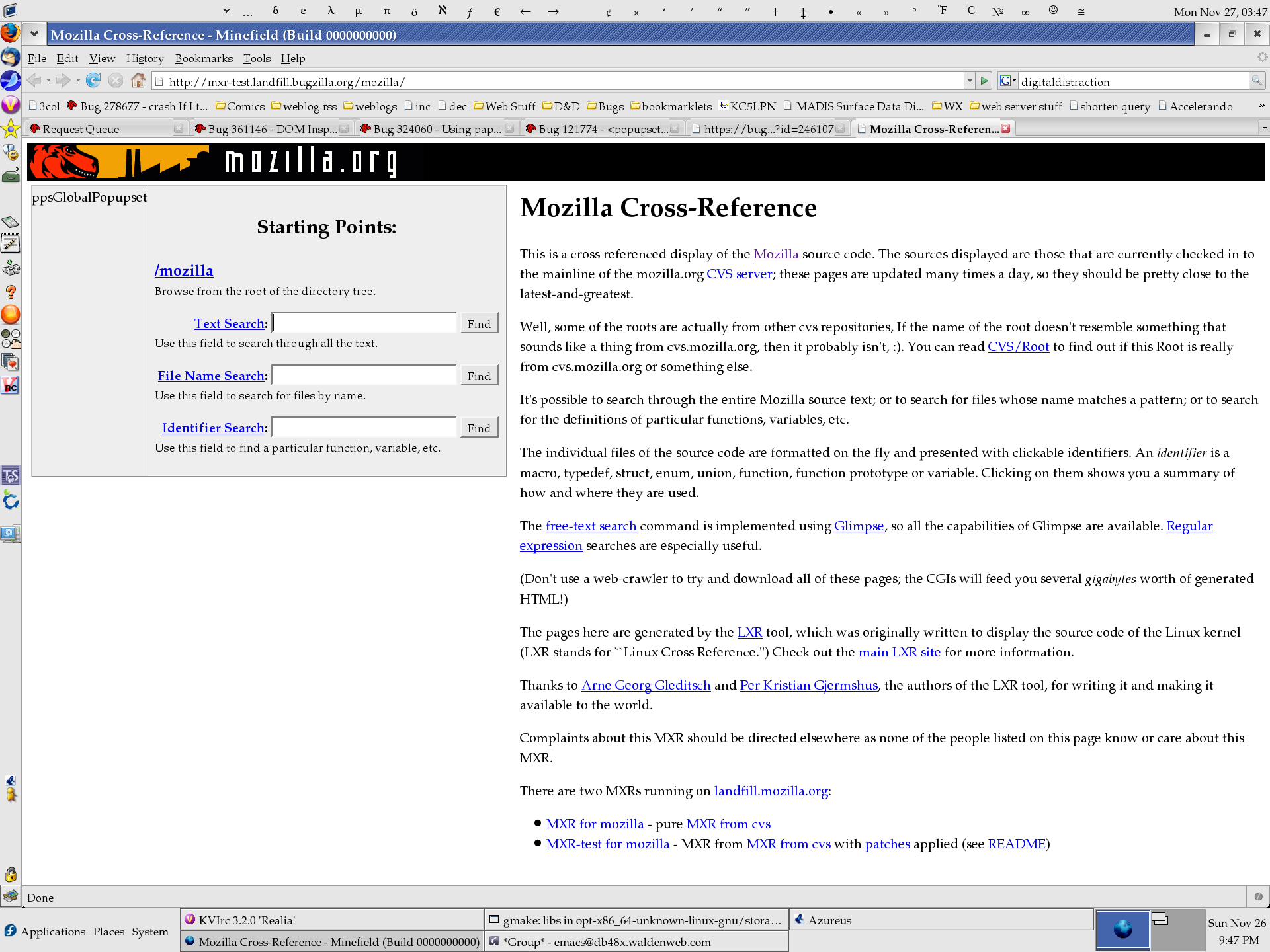Show more bookmarks with the overflow chevron
This screenshot has height=952, width=1270.
pyautogui.click(x=1261, y=106)
